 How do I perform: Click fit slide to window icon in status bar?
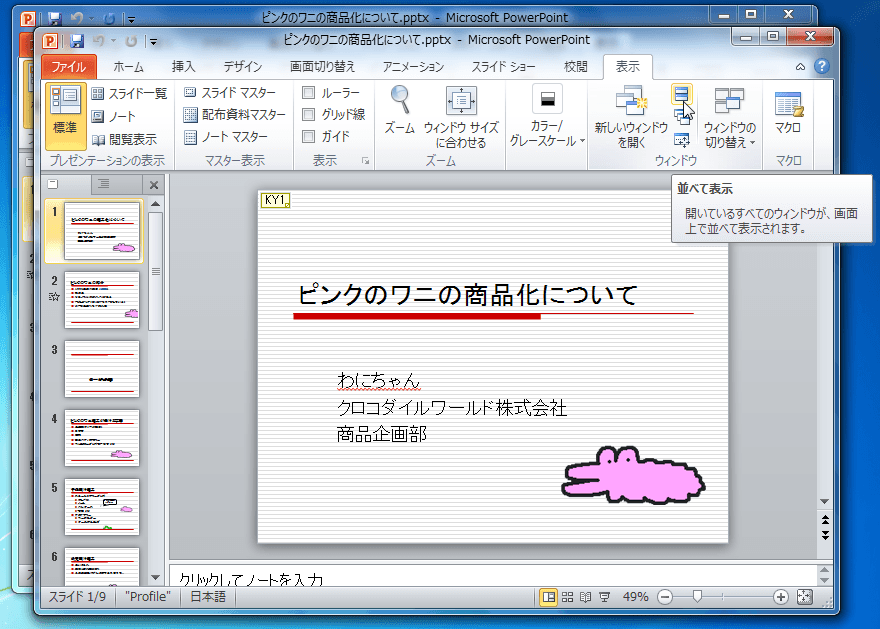(805, 597)
